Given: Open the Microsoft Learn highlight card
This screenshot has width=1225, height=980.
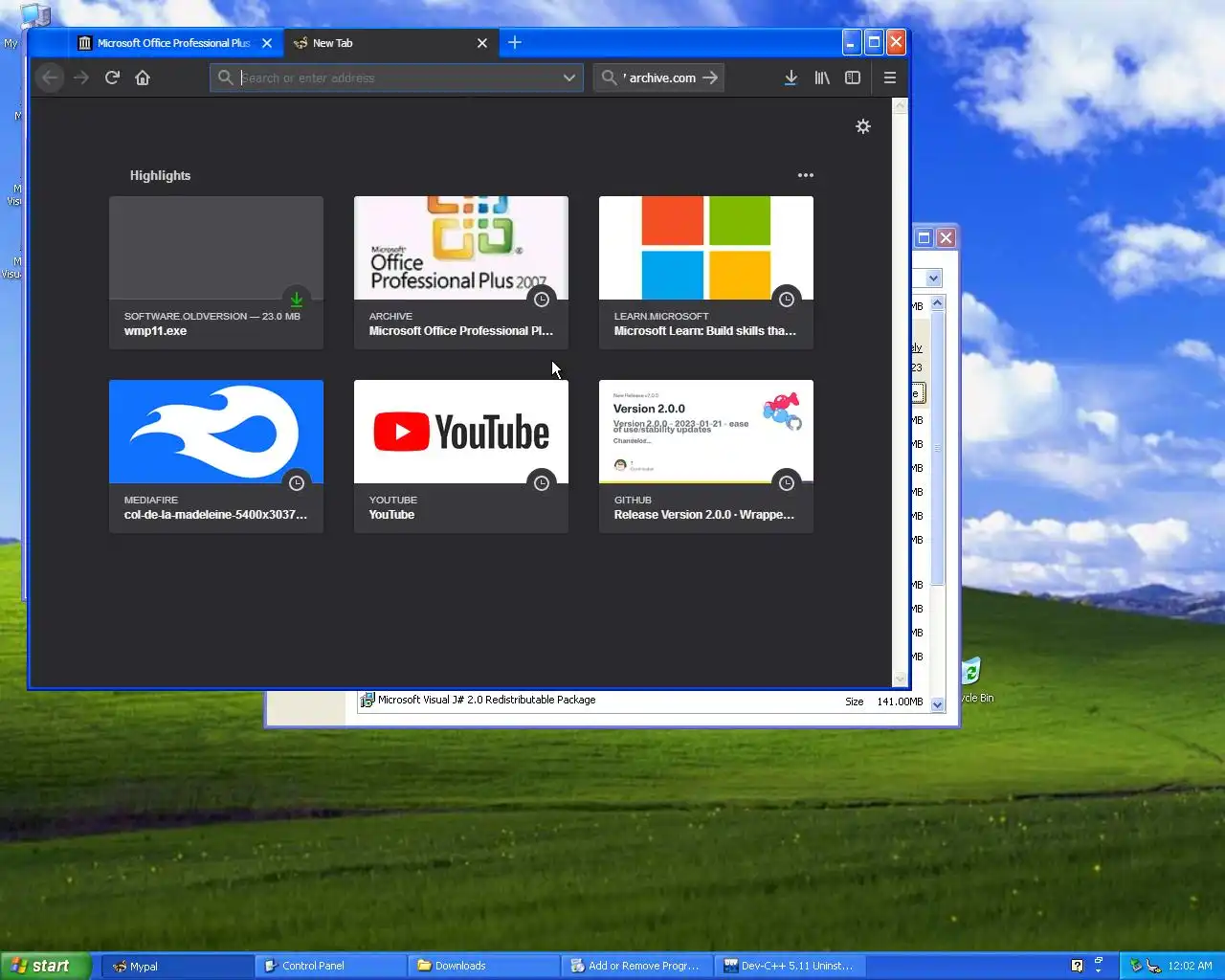Looking at the screenshot, I should coord(706,273).
